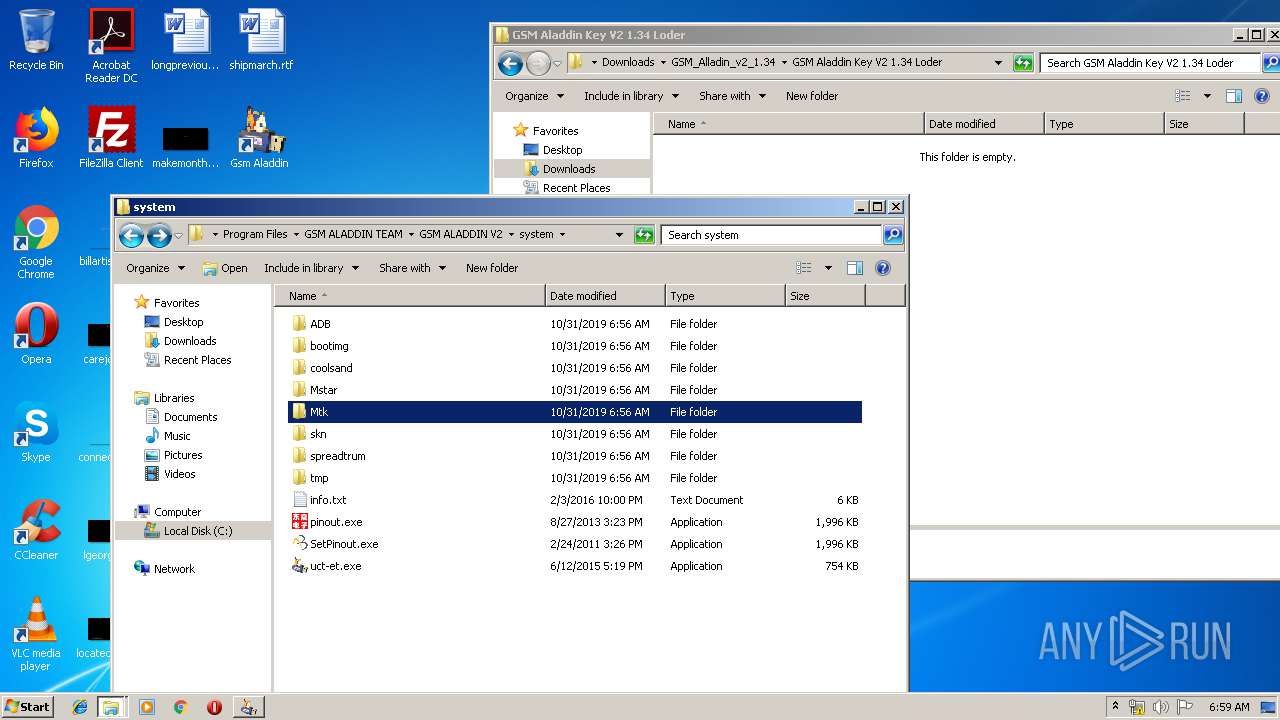Viewport: 1280px width, 720px height.
Task: Open Internet Explorer from the taskbar
Action: tap(80, 707)
